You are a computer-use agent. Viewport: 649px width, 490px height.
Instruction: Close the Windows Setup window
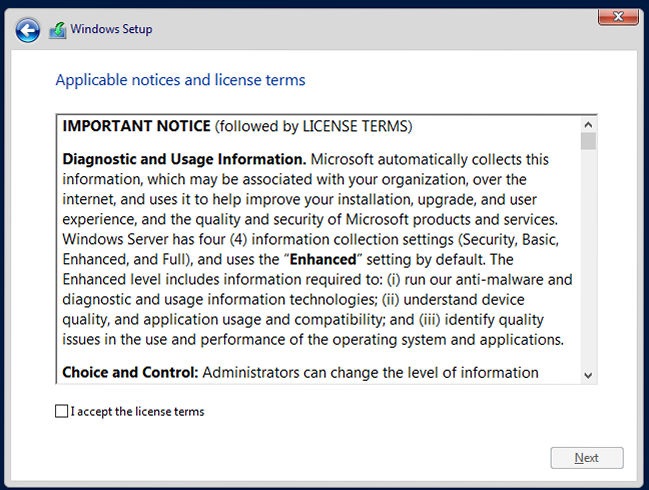click(x=619, y=16)
